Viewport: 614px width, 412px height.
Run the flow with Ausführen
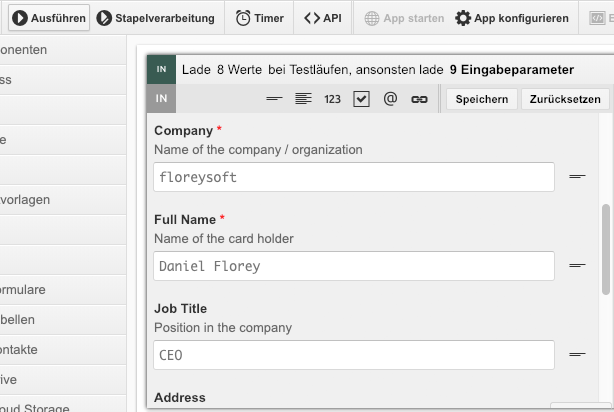point(49,18)
